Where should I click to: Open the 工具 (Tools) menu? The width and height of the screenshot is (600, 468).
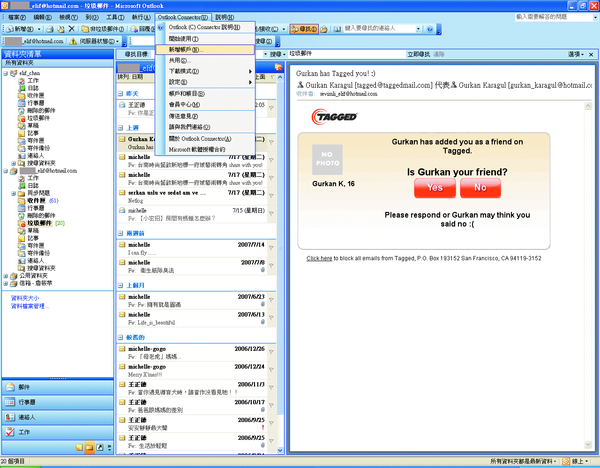(x=115, y=17)
